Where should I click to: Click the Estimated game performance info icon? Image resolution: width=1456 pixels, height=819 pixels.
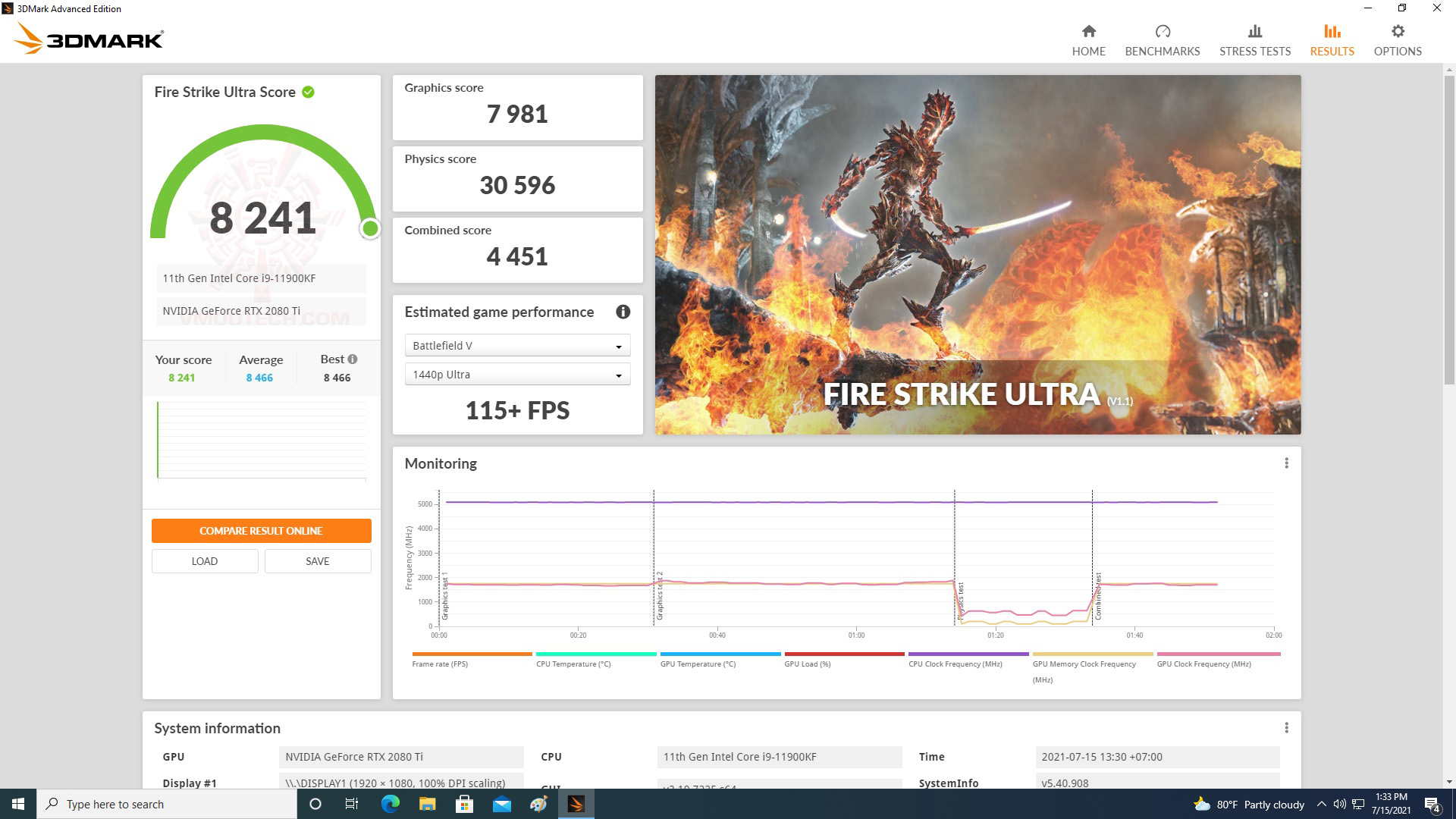point(623,312)
